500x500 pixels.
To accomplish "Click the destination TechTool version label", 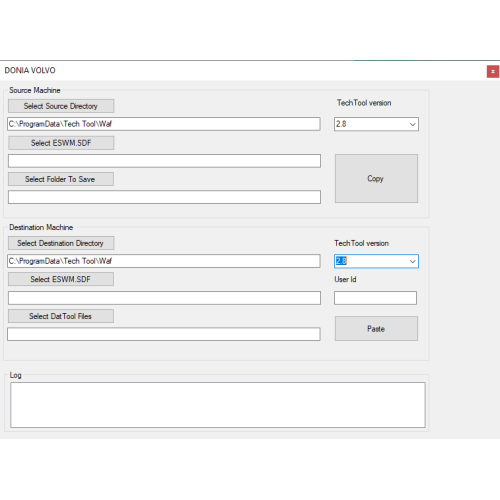I will [x=362, y=243].
